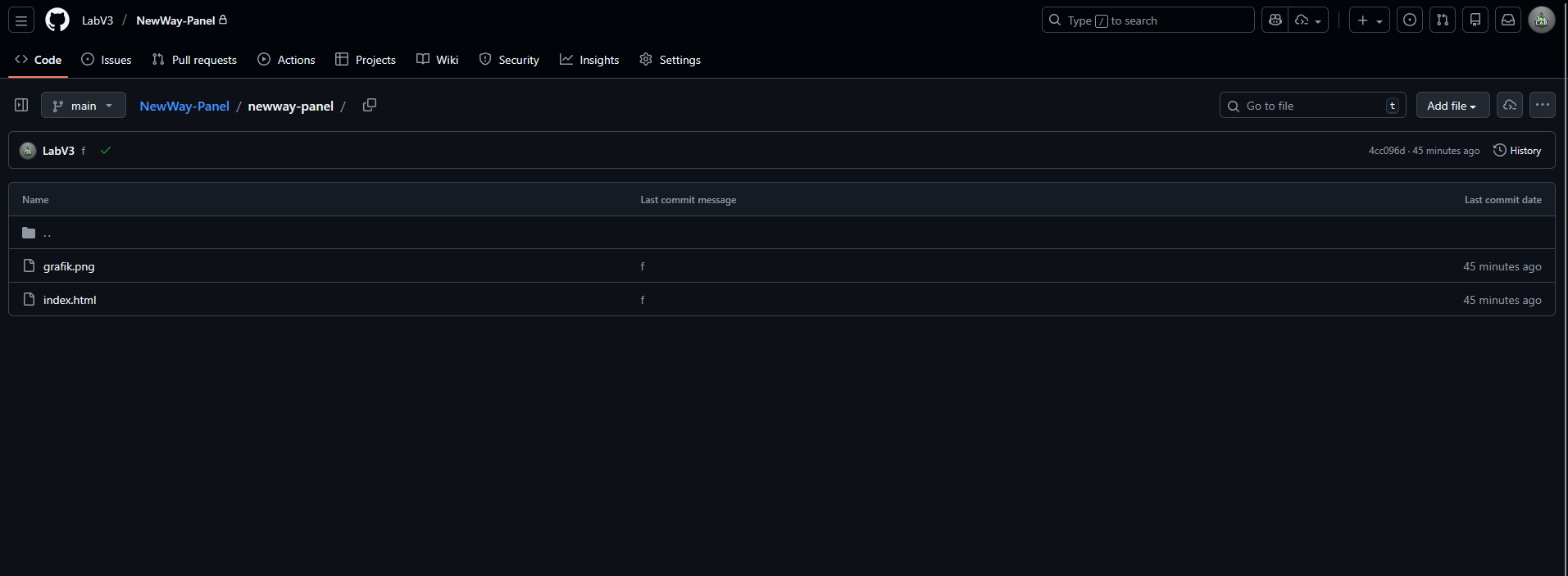
Task: Click the cloud Copilot button beside Add file
Action: pos(1510,105)
